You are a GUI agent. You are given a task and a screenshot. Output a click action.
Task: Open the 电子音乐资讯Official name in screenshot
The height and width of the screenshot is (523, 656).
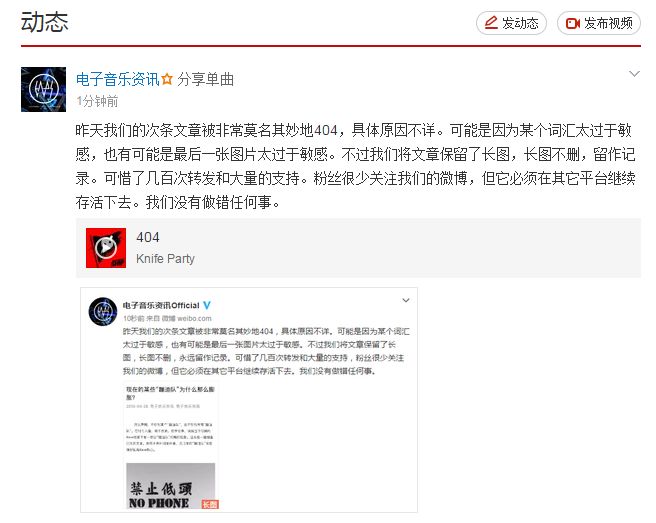click(161, 305)
